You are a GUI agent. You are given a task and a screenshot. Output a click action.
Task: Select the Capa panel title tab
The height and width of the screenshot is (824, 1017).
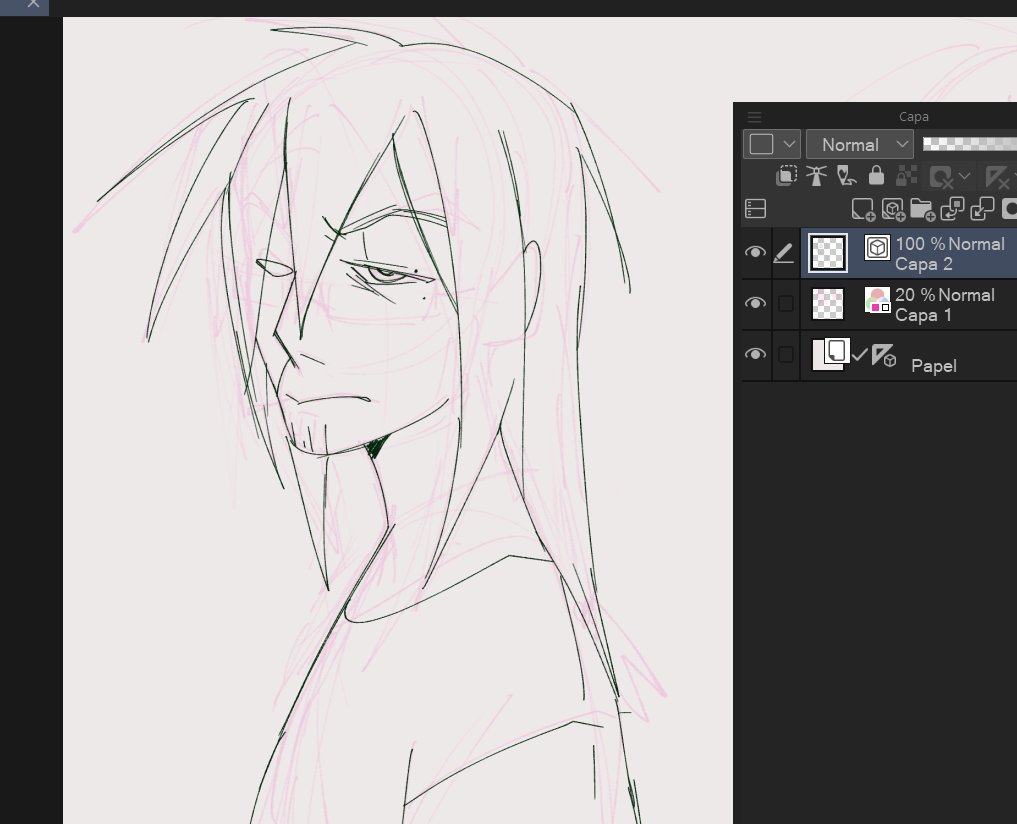(913, 116)
